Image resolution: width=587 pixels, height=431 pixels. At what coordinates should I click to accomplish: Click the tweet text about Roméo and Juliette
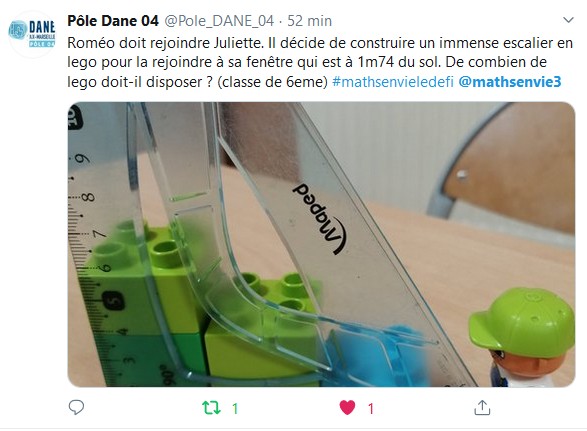click(320, 62)
